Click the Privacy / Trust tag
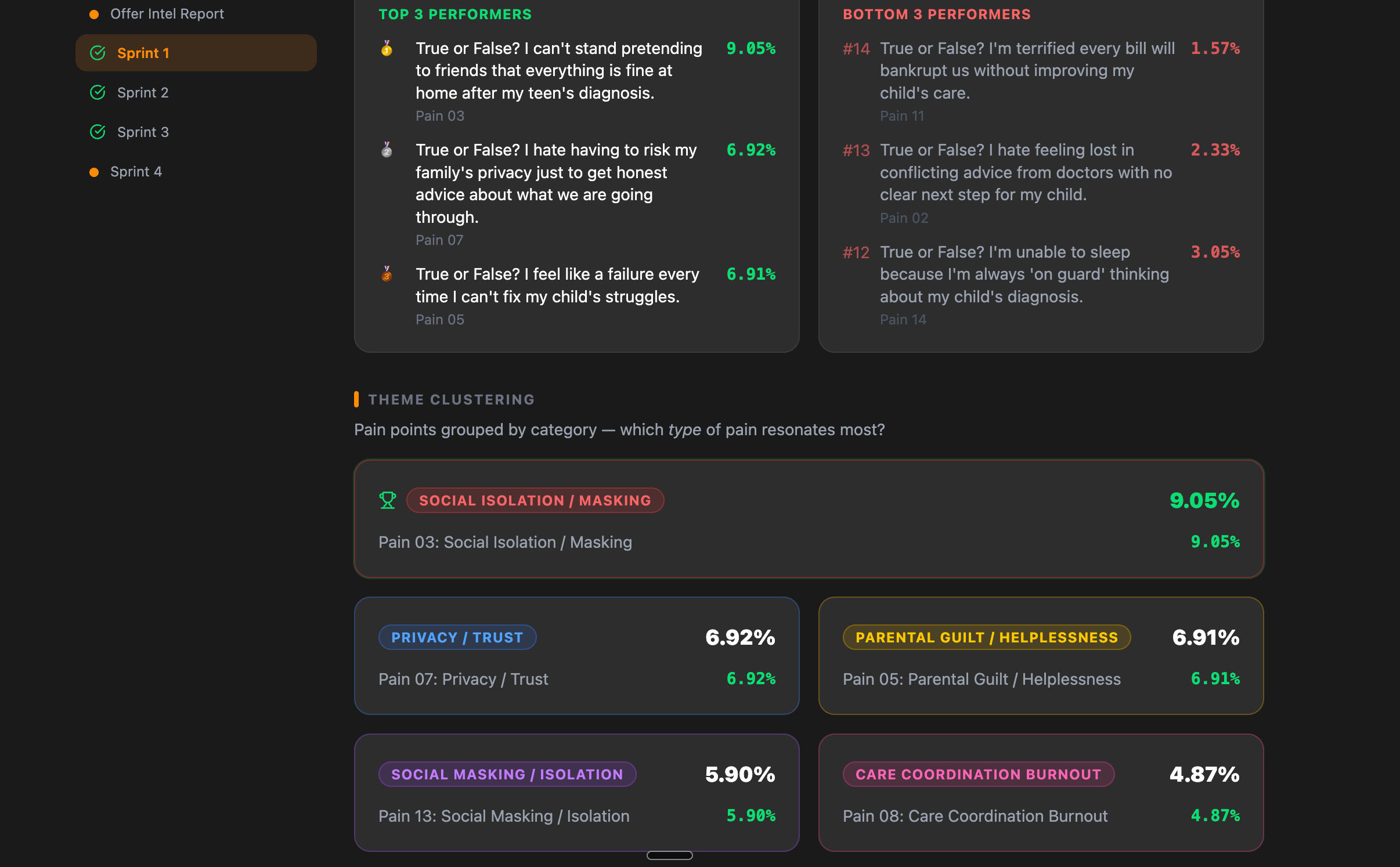The image size is (1400, 867). pos(457,637)
